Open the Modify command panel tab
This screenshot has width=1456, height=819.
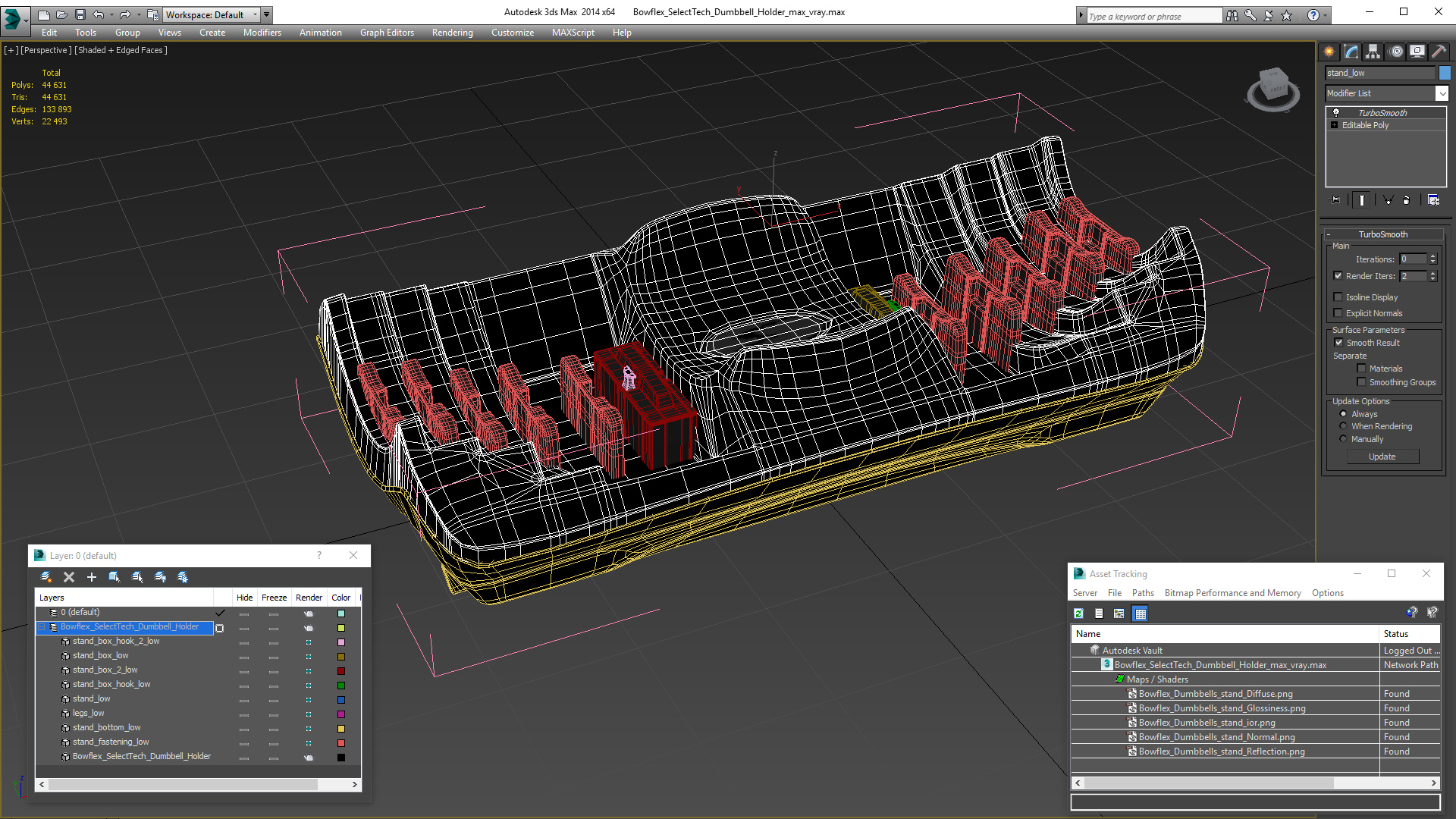(x=1351, y=52)
